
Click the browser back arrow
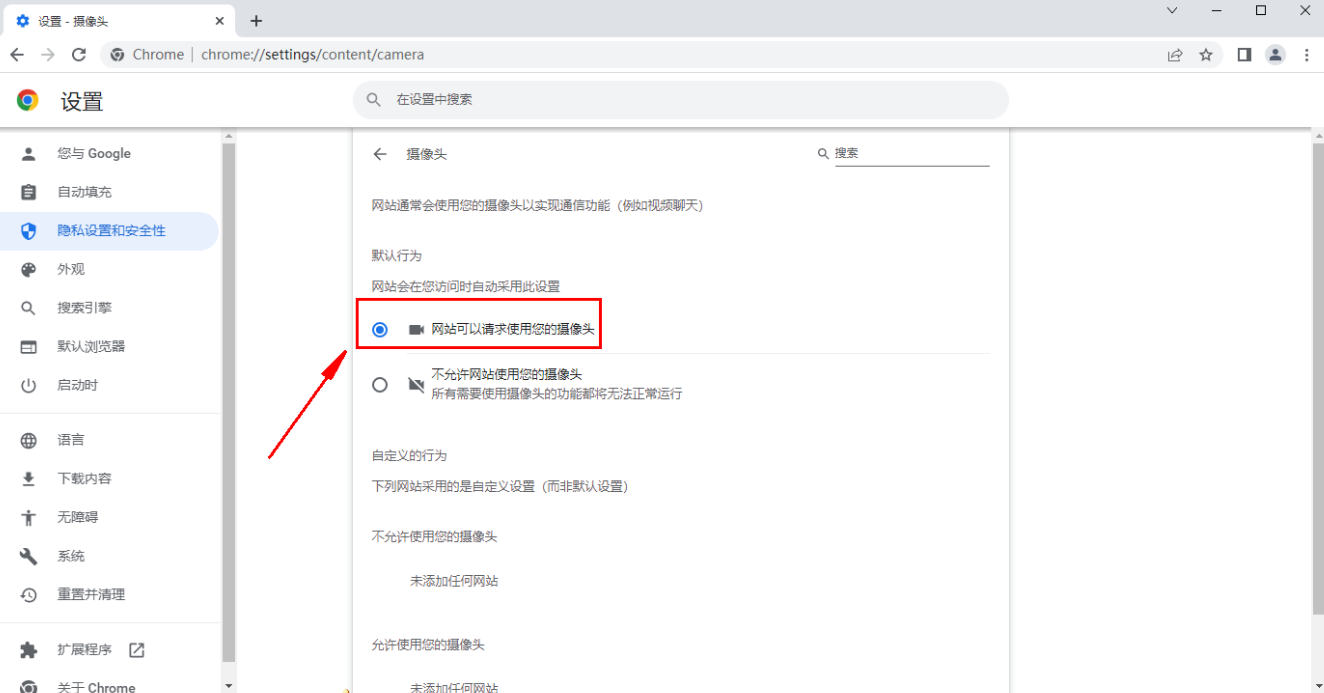click(17, 55)
